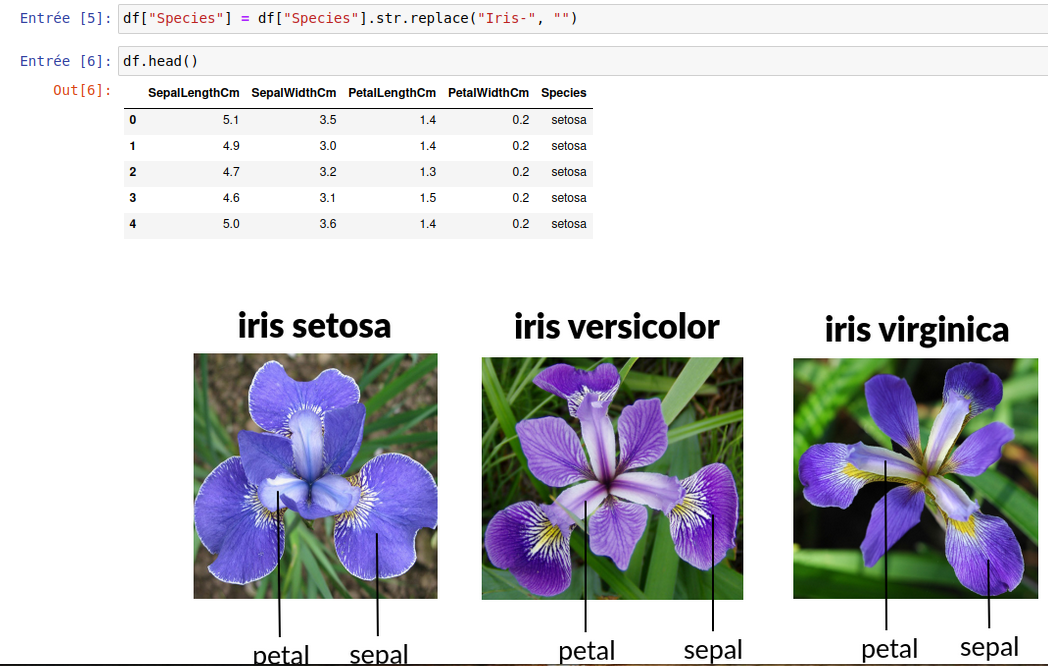Click the code cell containing df.head()

(x=580, y=61)
